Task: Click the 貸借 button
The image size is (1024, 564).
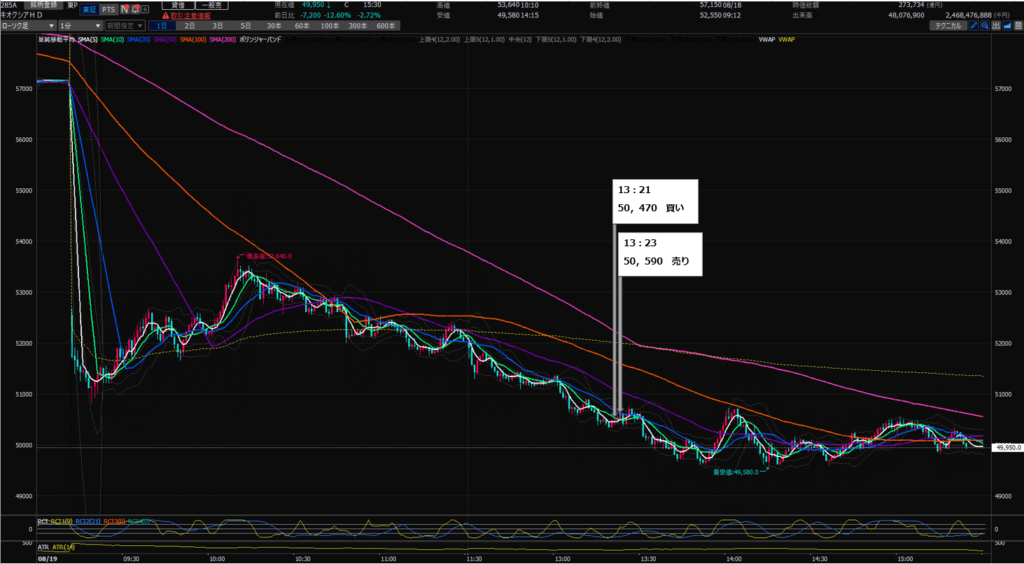Action: tap(178, 5)
